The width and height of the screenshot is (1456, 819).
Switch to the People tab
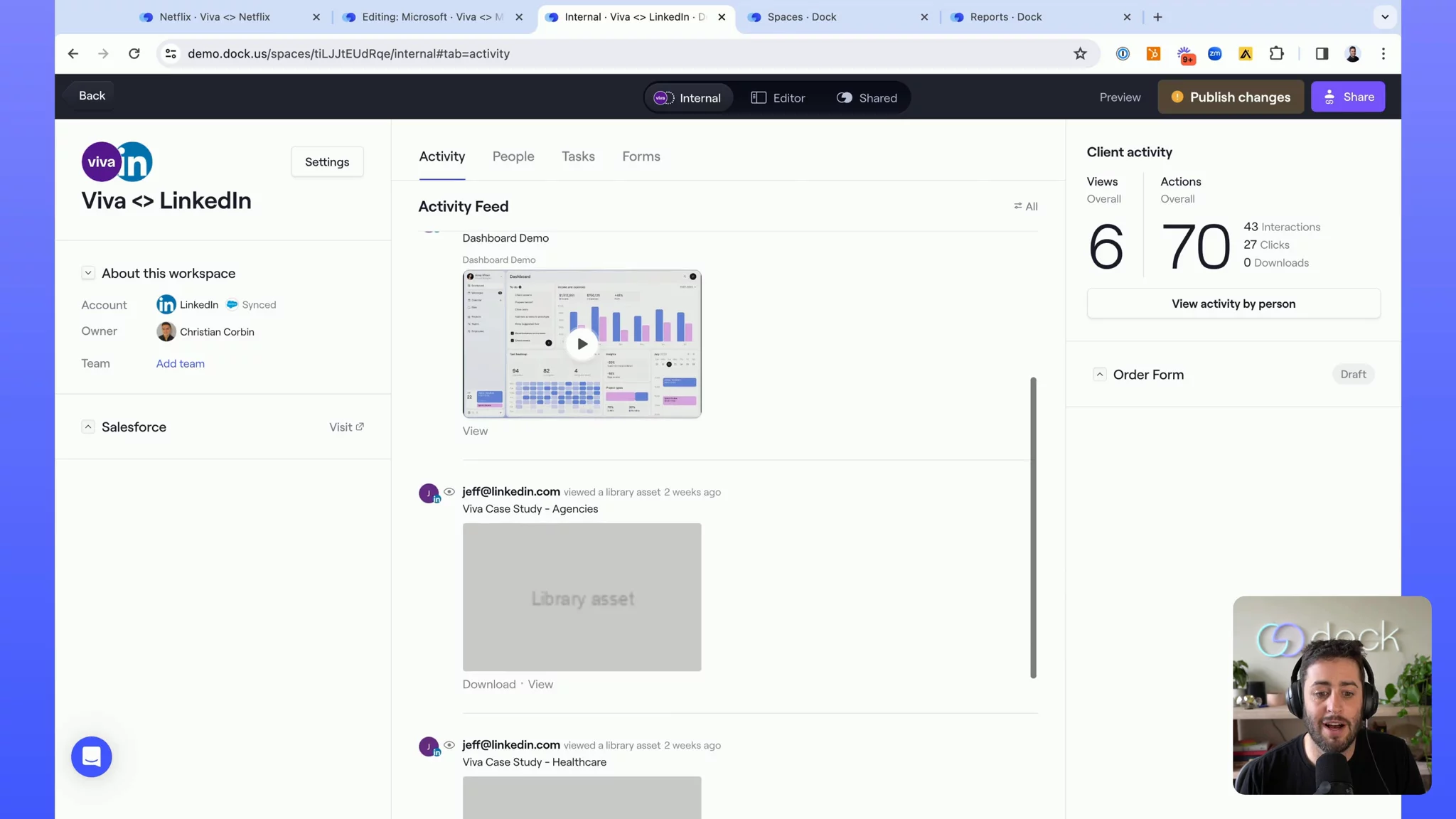click(x=513, y=156)
